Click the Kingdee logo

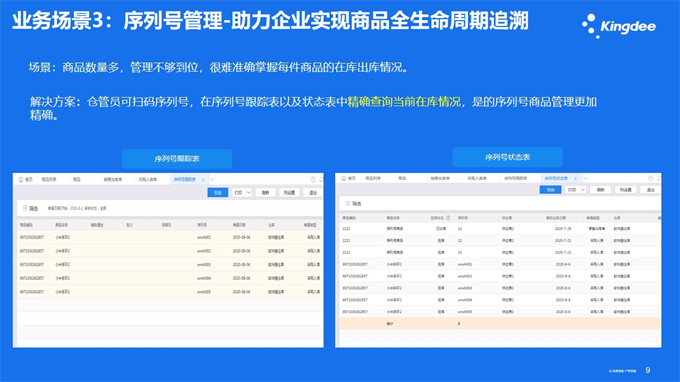(x=619, y=26)
